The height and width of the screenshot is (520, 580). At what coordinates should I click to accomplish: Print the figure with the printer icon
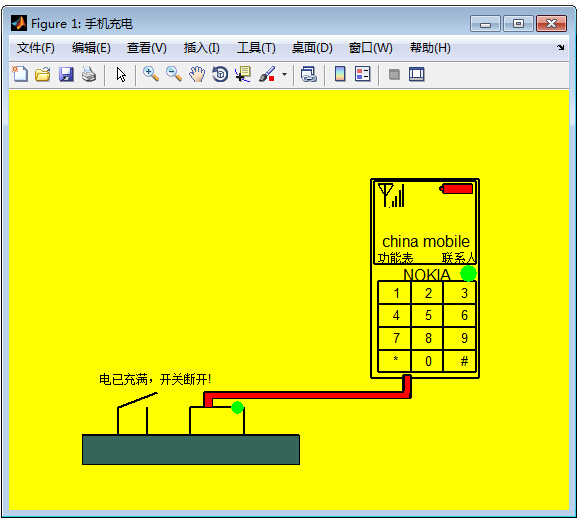89,74
